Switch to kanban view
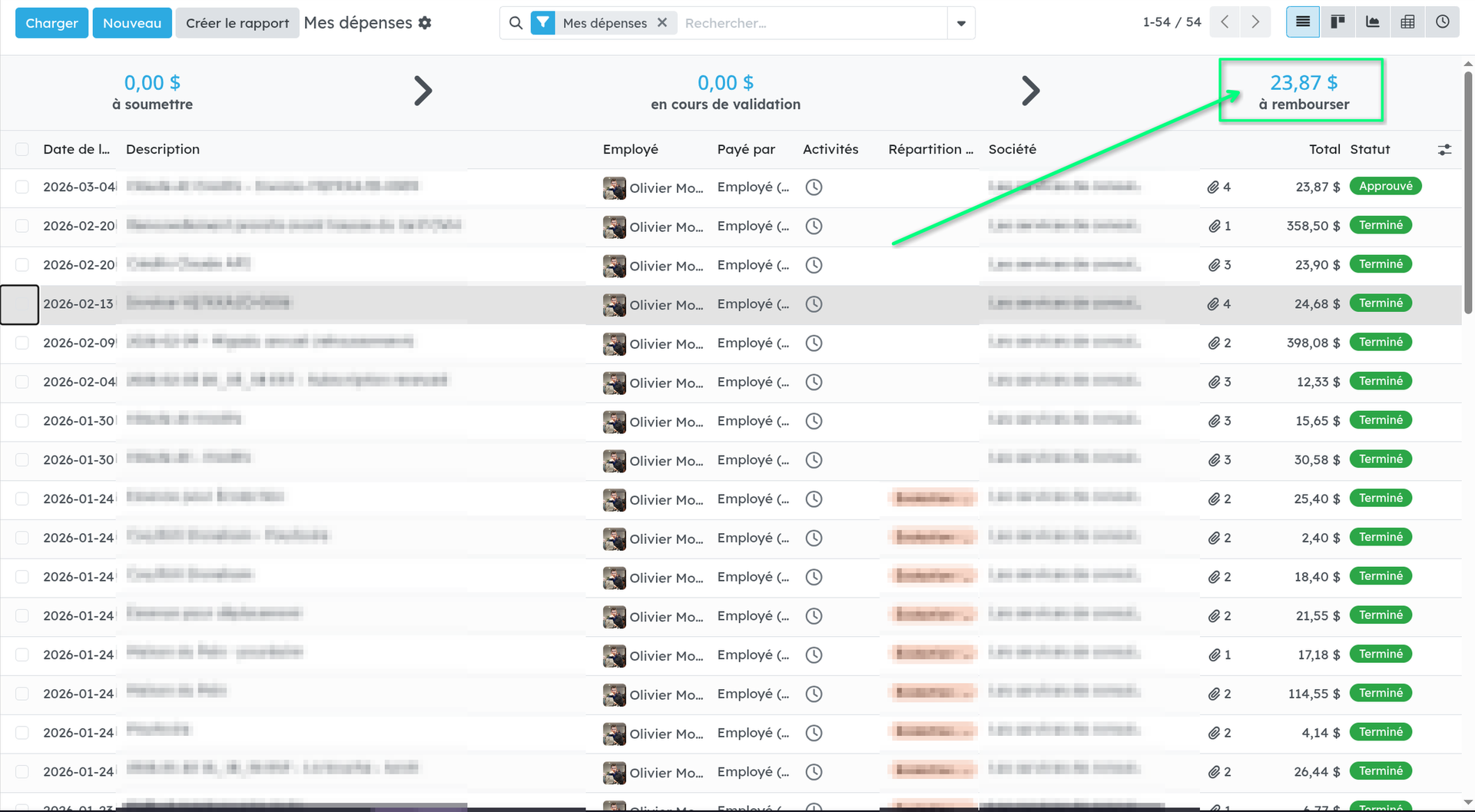Screen dimensions: 1475x812 coord(1337,22)
